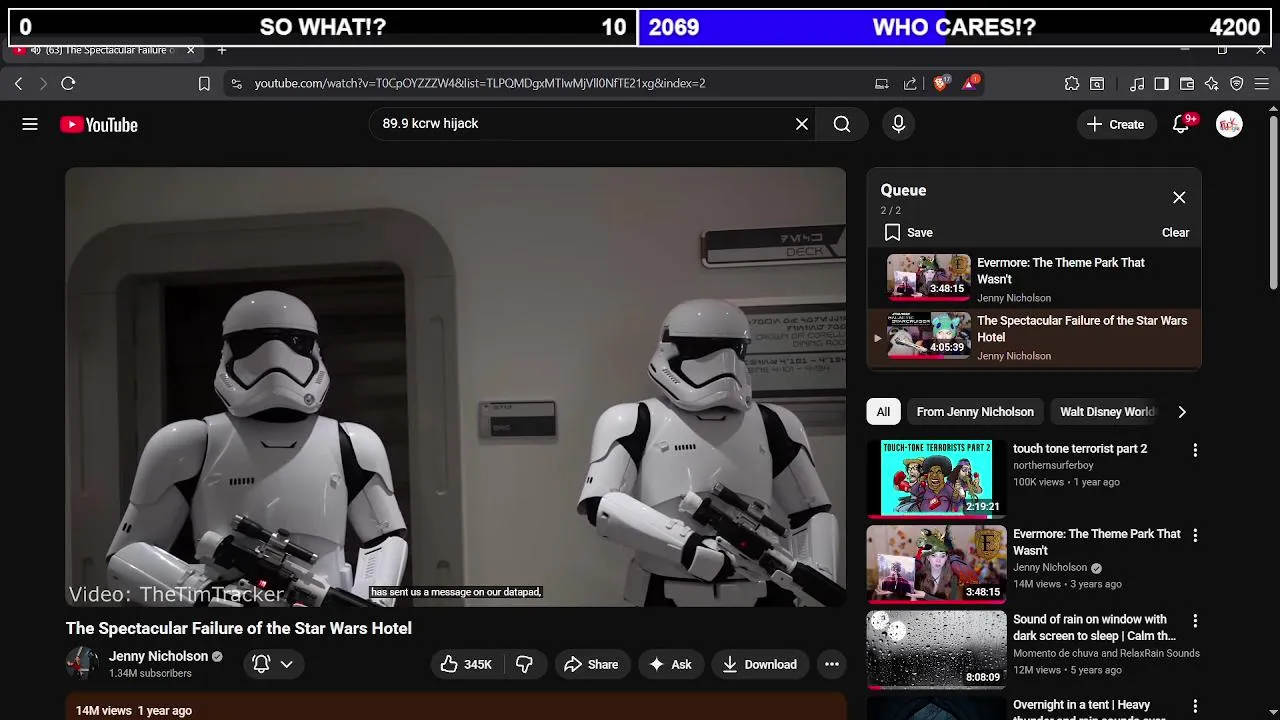Viewport: 1280px width, 720px height.
Task: Clear the queue
Action: (1175, 233)
